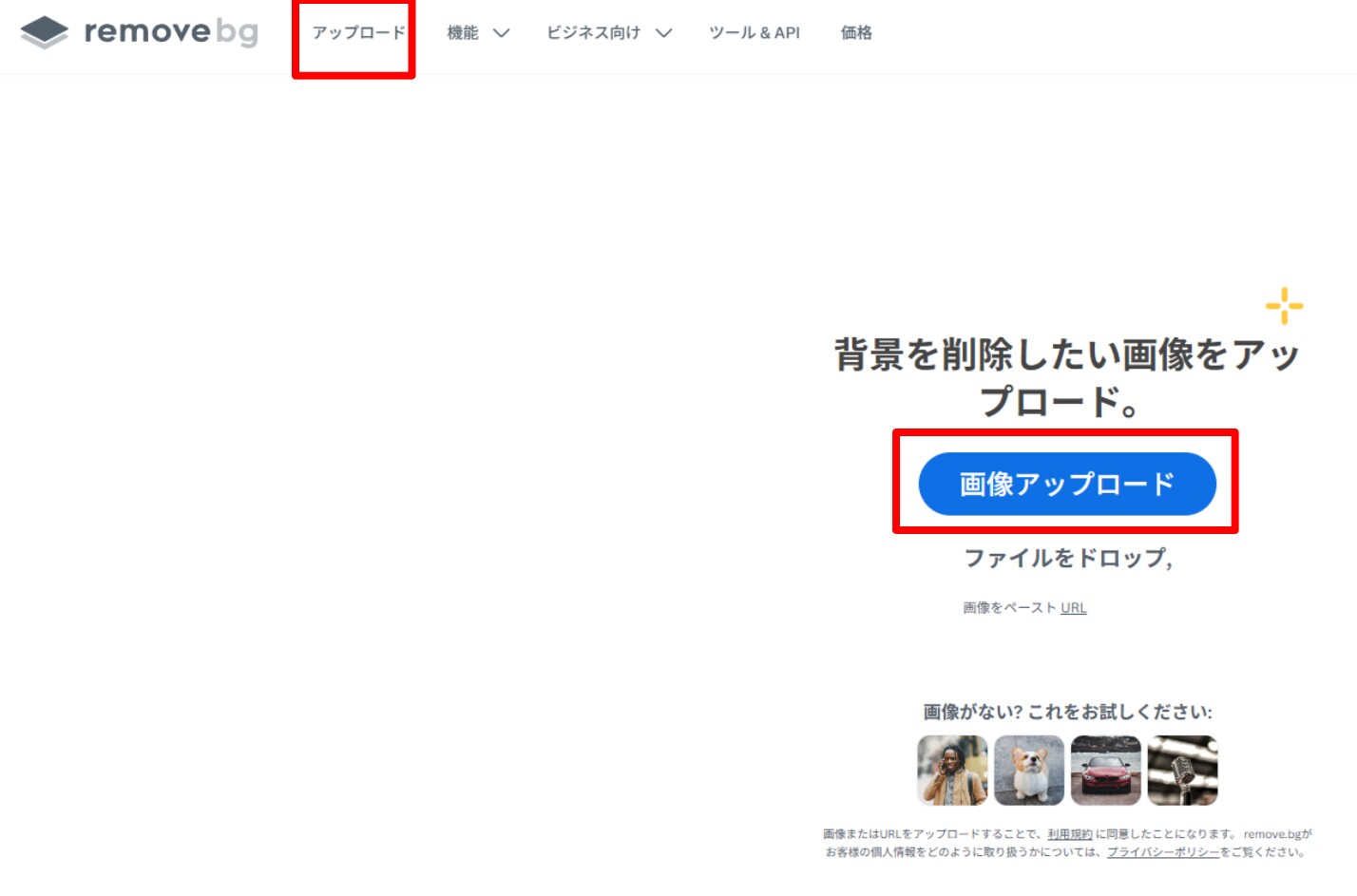Open the 利用規約 terms link

pyautogui.click(x=1069, y=834)
